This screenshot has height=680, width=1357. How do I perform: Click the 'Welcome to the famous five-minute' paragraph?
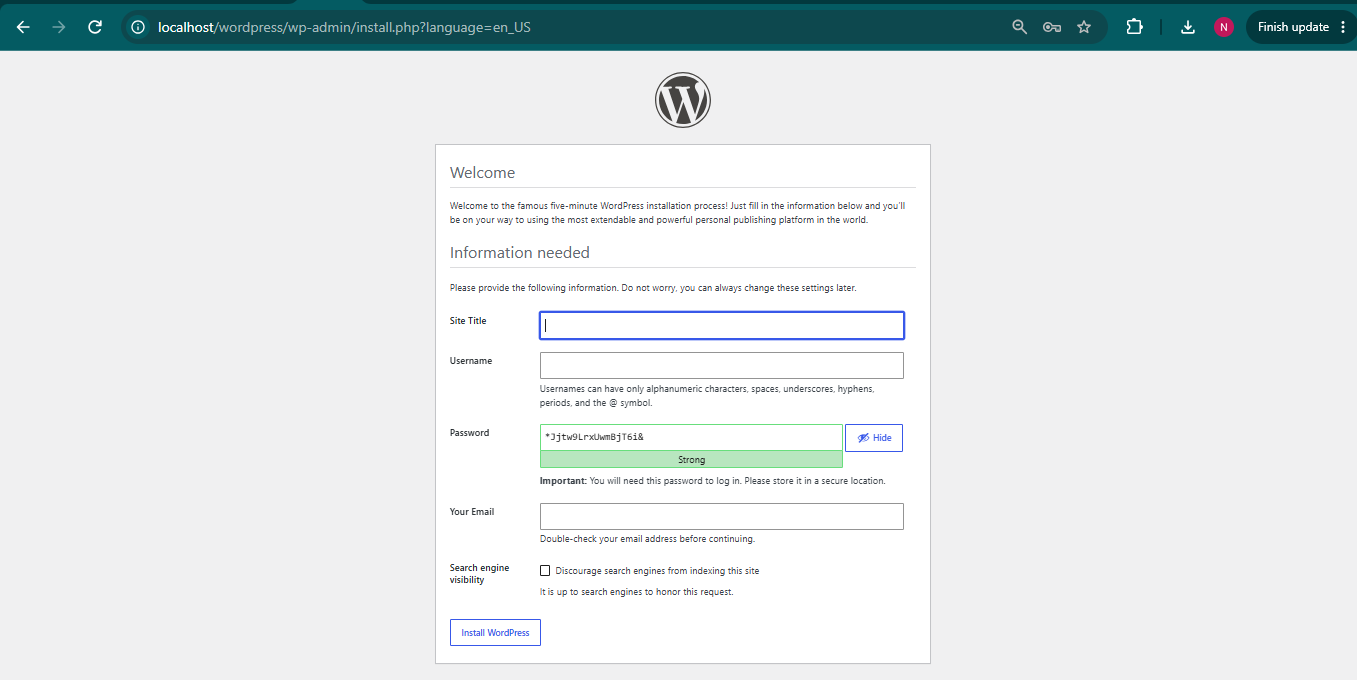click(678, 213)
